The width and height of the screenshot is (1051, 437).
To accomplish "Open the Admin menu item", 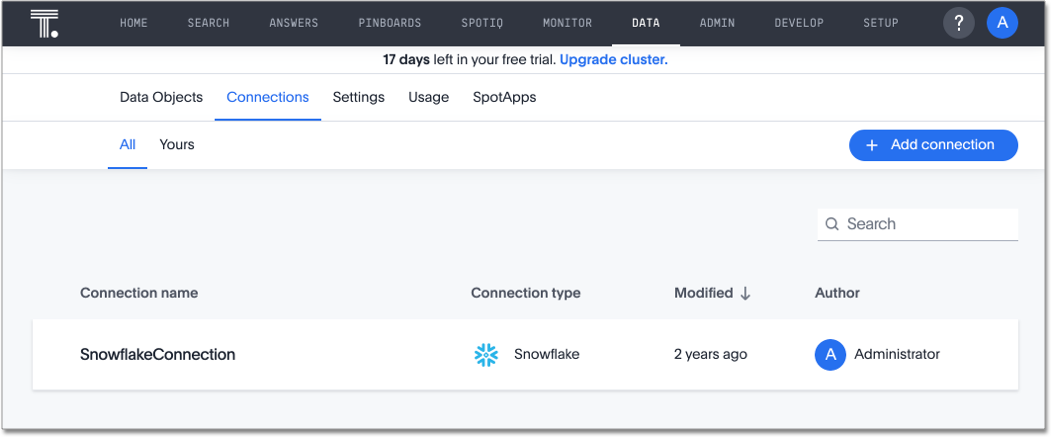I will click(717, 23).
